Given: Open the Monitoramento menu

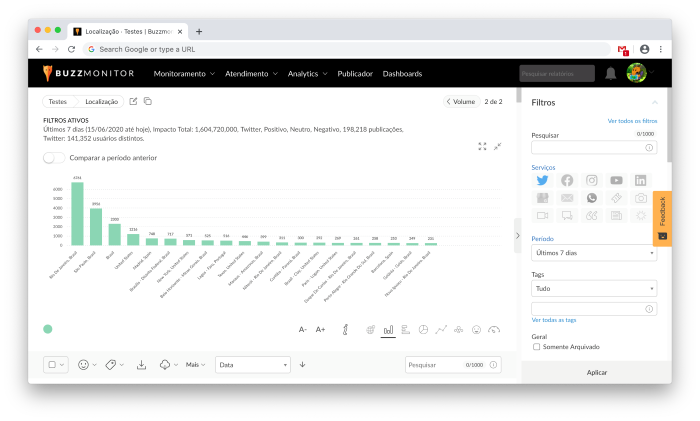Looking at the screenshot, I should pyautogui.click(x=184, y=73).
